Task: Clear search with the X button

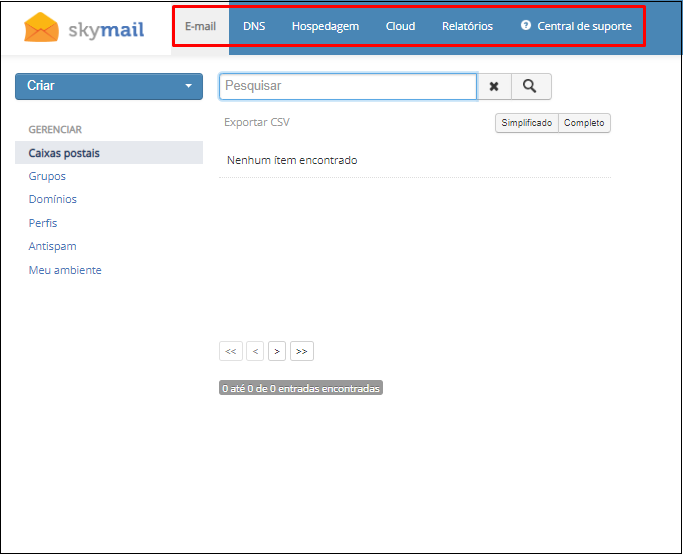Action: tap(494, 87)
